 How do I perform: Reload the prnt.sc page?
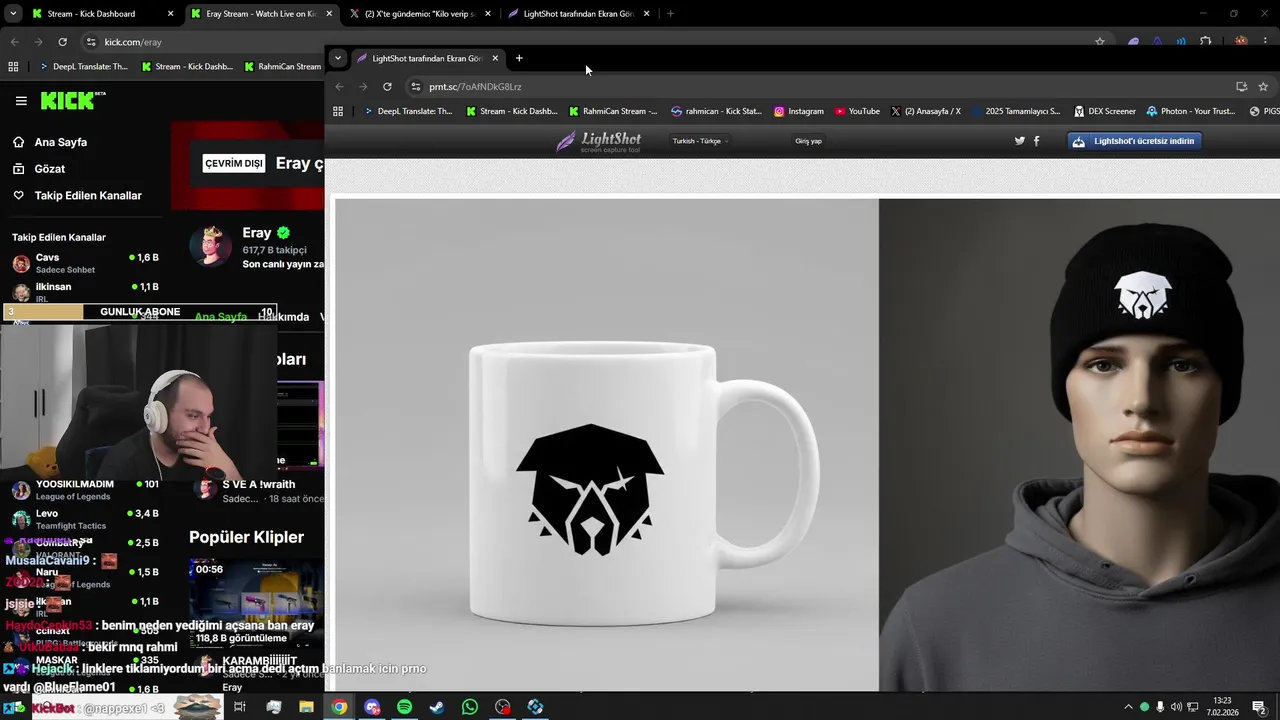tap(387, 86)
